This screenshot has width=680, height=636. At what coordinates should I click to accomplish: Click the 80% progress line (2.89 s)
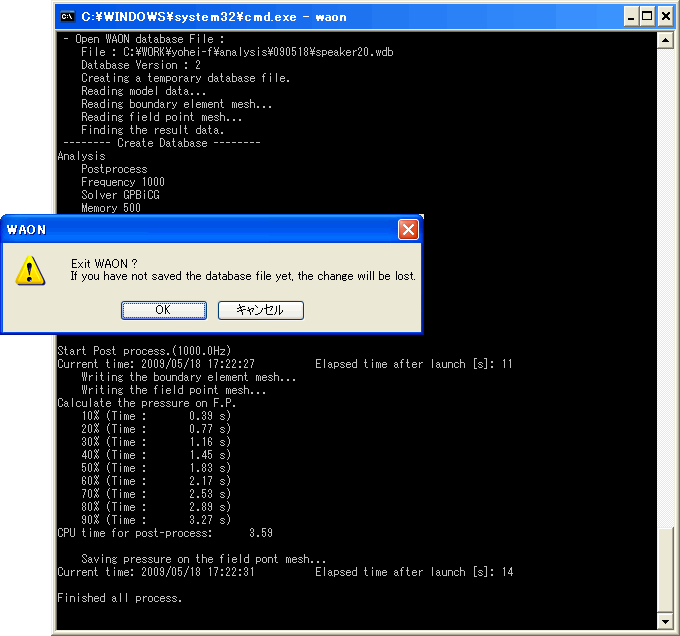tap(156, 507)
